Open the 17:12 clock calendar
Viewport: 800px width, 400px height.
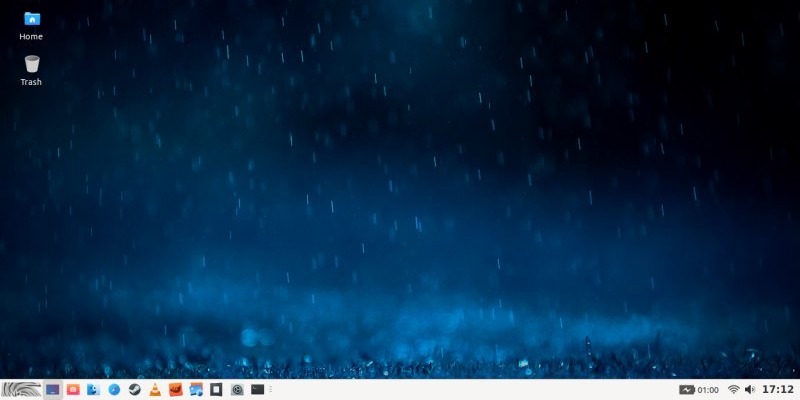pos(778,389)
